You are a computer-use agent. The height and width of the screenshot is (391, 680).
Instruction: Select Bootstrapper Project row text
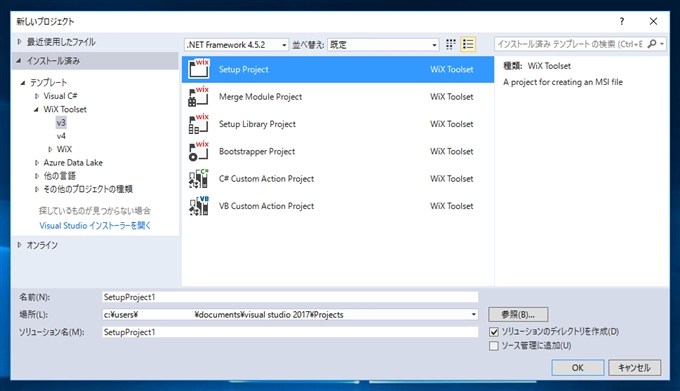[257, 151]
